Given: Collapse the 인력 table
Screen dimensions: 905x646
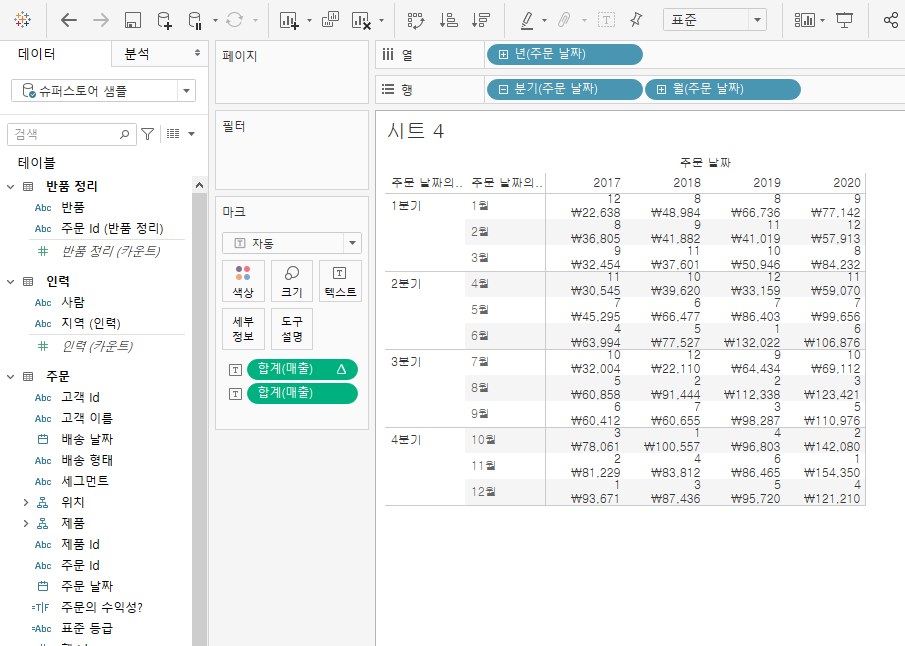Looking at the screenshot, I should click(x=10, y=282).
